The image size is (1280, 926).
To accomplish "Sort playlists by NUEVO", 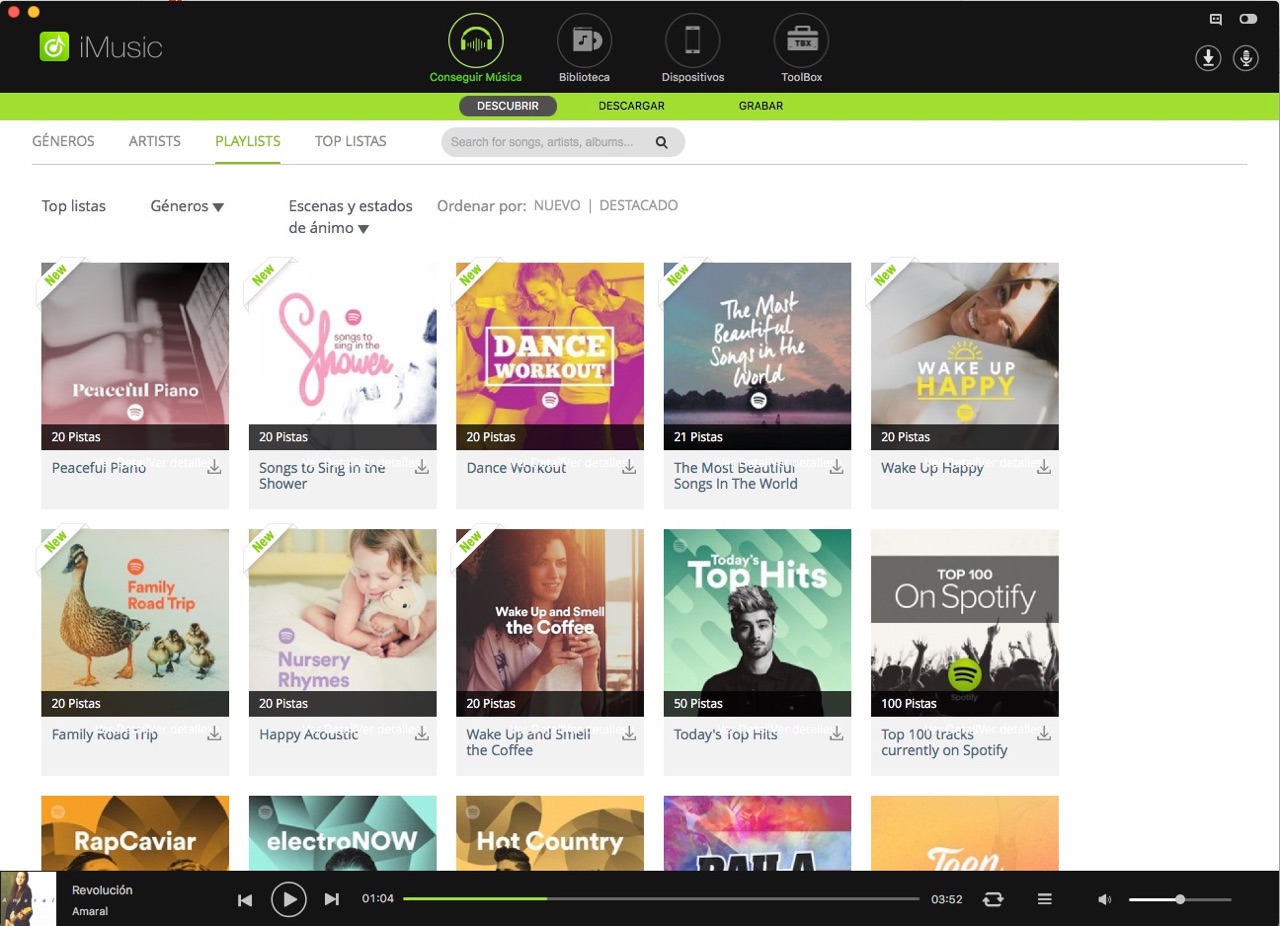I will click(x=557, y=205).
